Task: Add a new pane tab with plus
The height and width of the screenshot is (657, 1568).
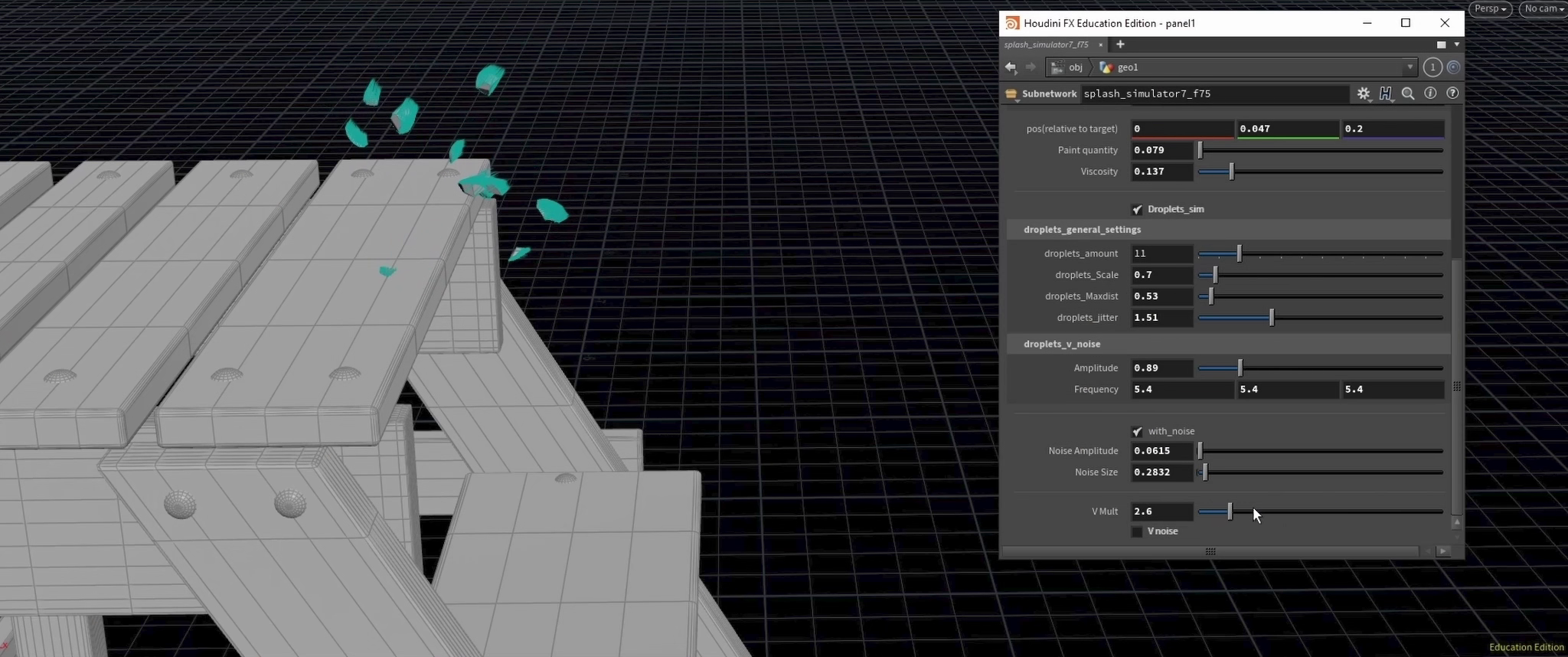Action: (x=1120, y=44)
